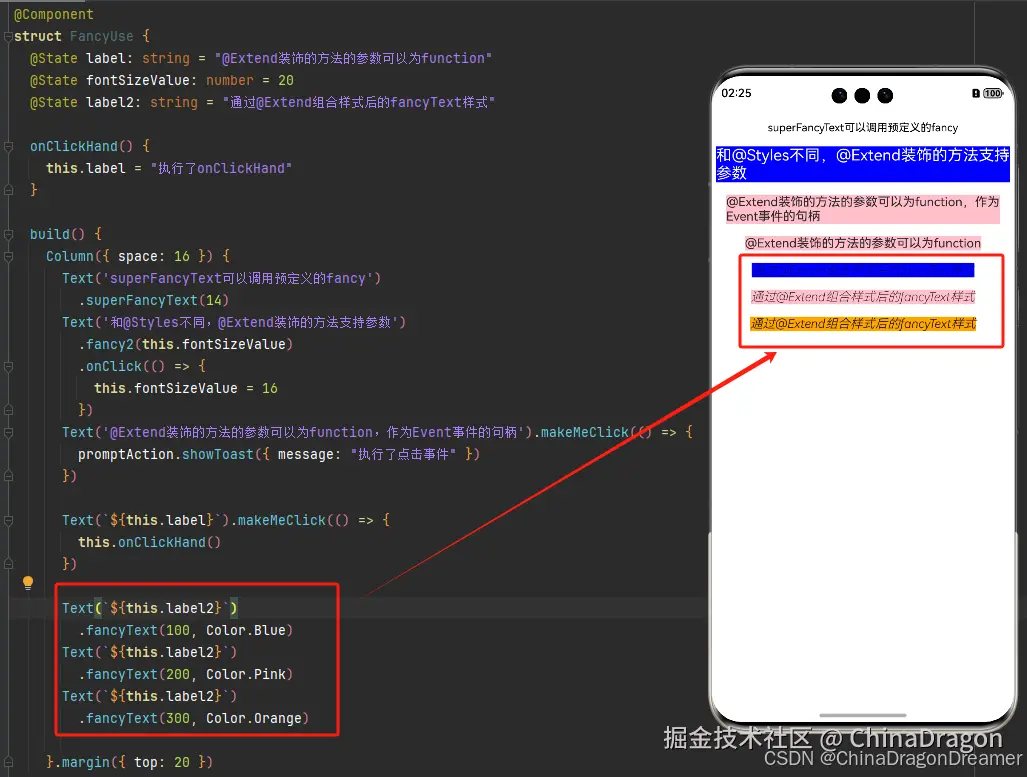Click the FancyUse struct name
This screenshot has height=777, width=1027.
click(102, 37)
